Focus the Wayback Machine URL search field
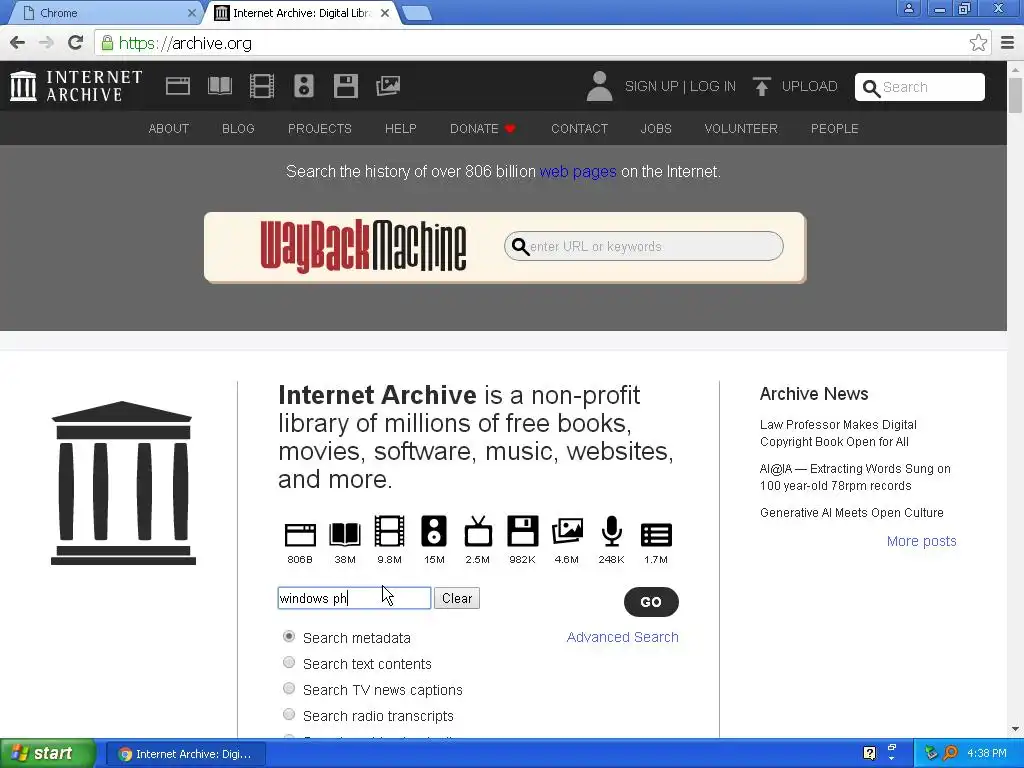This screenshot has width=1024, height=768. click(x=644, y=246)
